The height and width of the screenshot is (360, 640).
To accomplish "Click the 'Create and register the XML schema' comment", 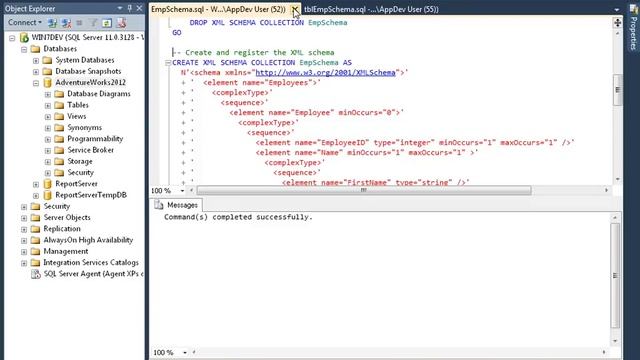I will [x=260, y=53].
